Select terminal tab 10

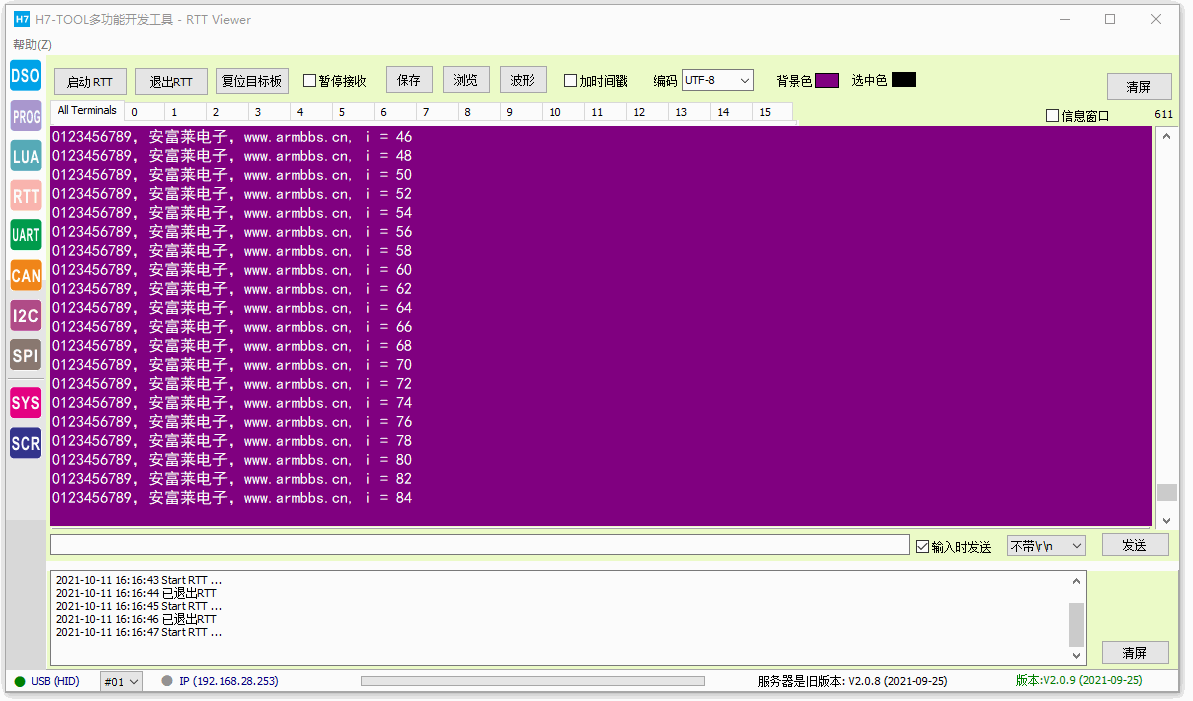coord(562,112)
